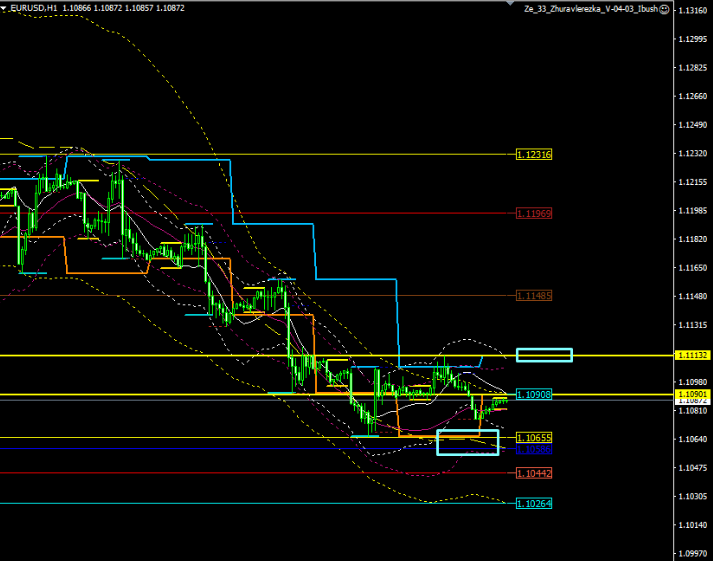713x561 pixels.
Task: Select the 1.11969 red price label
Action: point(535,213)
